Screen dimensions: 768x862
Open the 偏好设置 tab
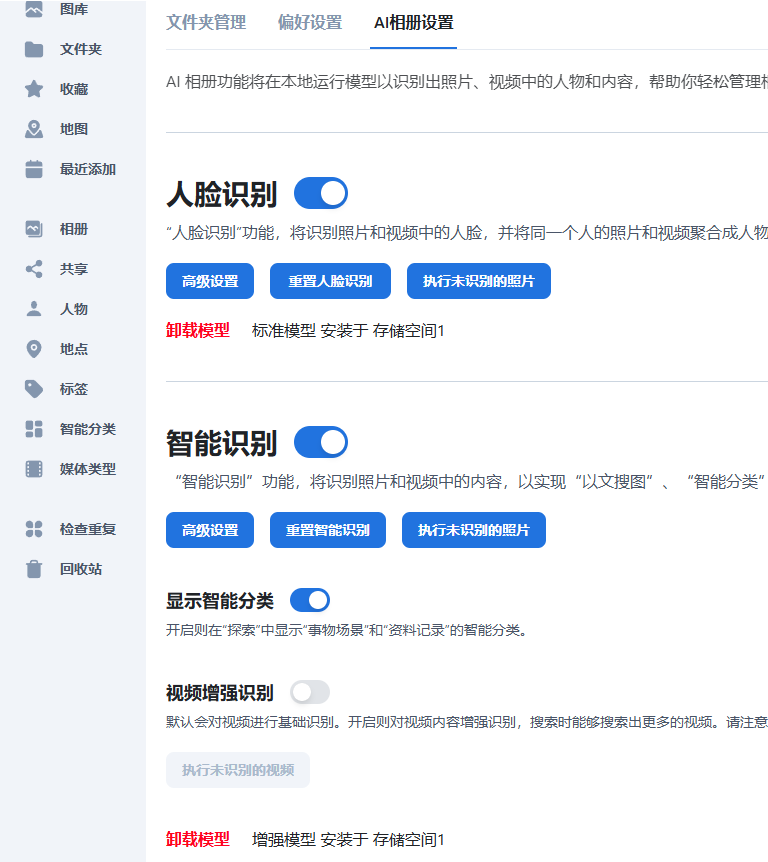click(x=310, y=23)
